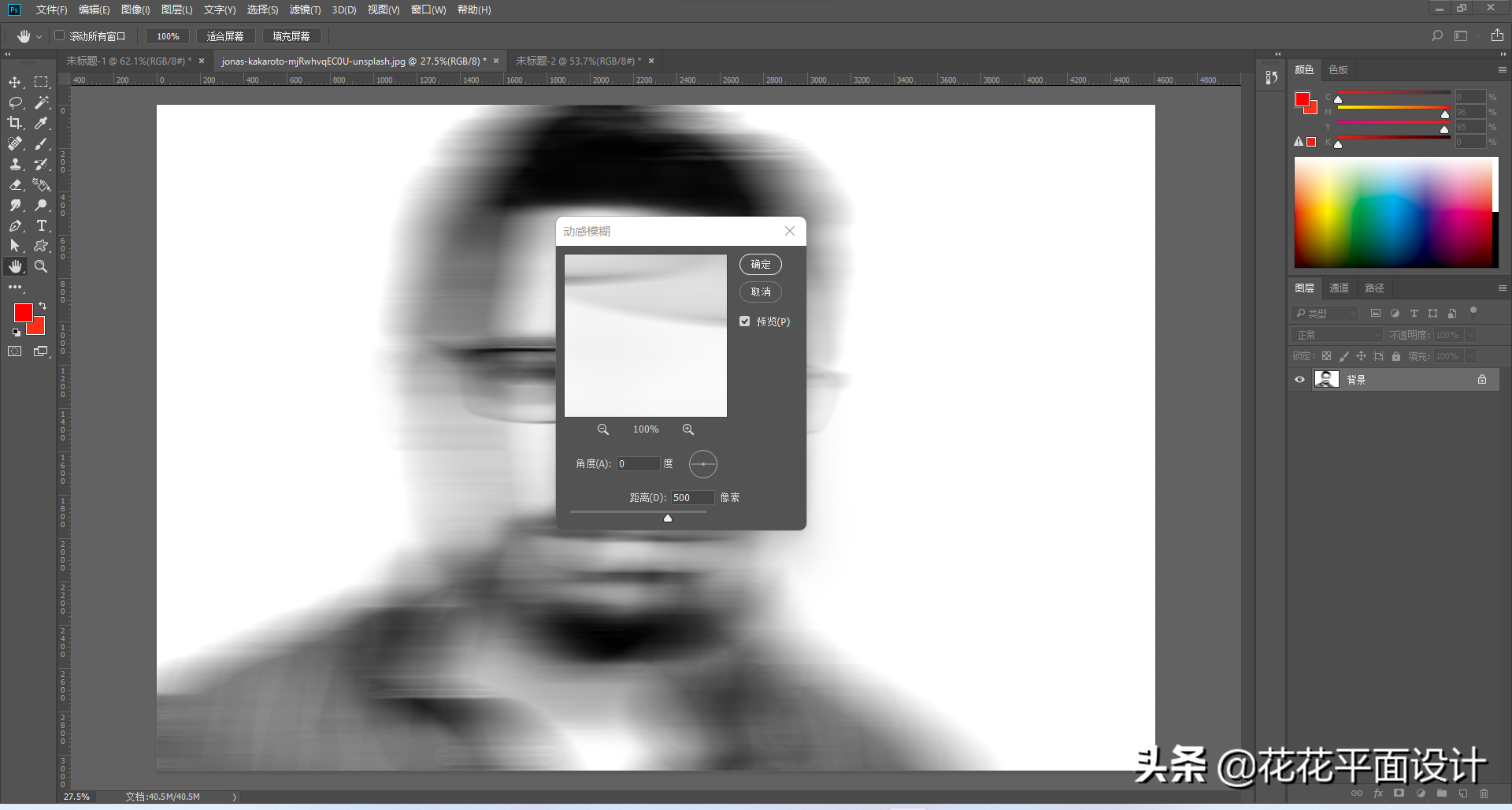
Task: Select the Magic Wand tool
Action: [x=41, y=102]
